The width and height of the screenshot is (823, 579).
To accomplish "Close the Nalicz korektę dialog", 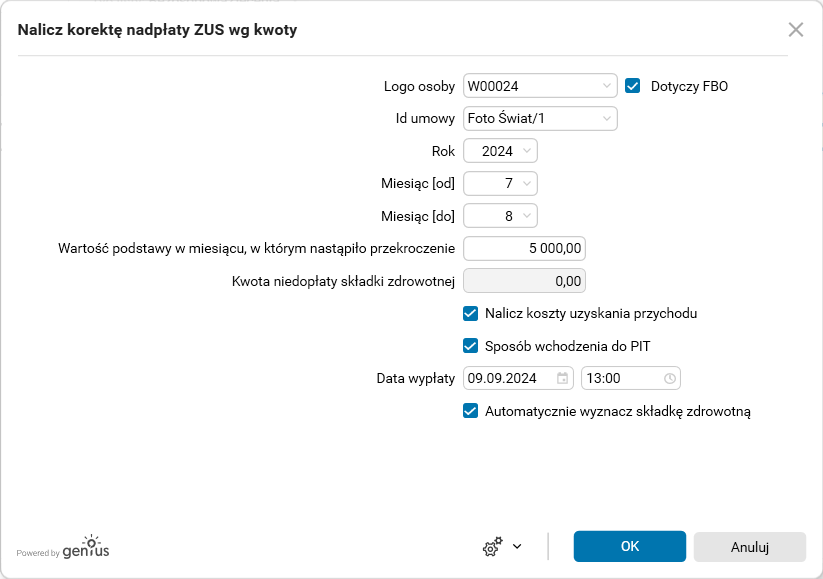I will [x=796, y=30].
